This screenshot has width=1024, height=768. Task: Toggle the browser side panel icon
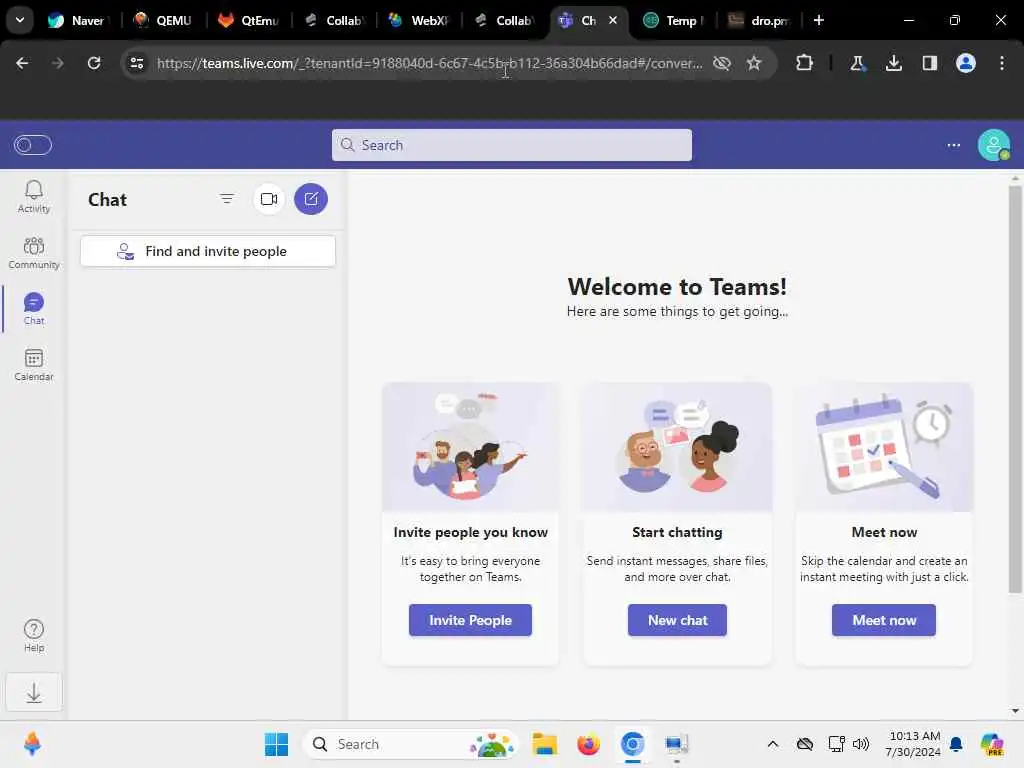coord(929,63)
